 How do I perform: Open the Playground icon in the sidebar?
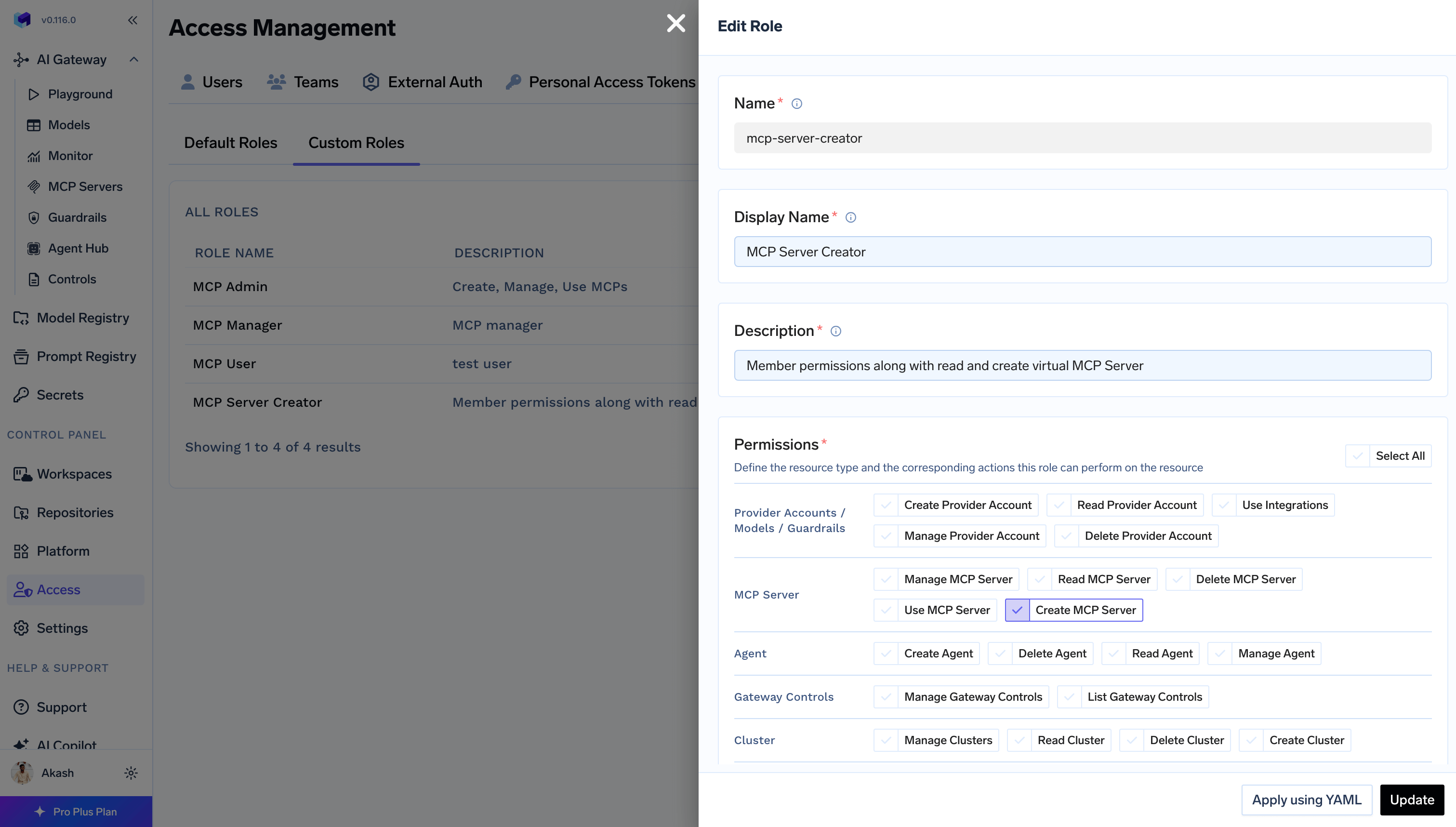coord(34,94)
